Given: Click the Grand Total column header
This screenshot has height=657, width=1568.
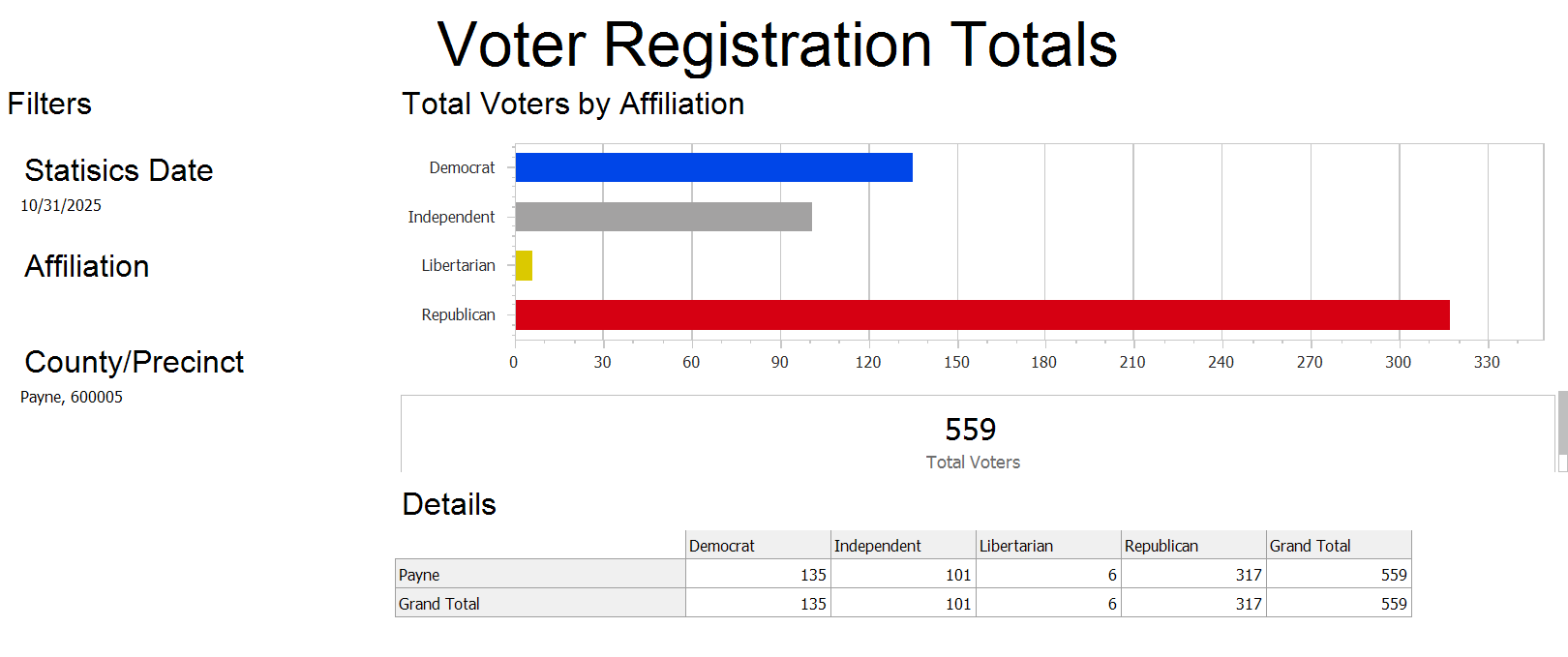Looking at the screenshot, I should (1338, 546).
